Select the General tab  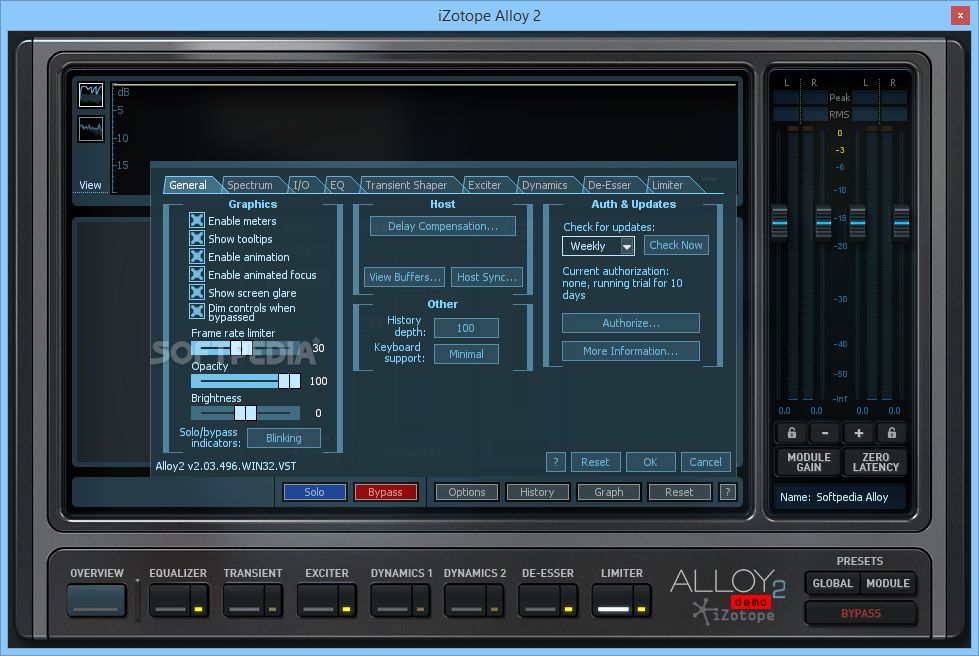(188, 185)
